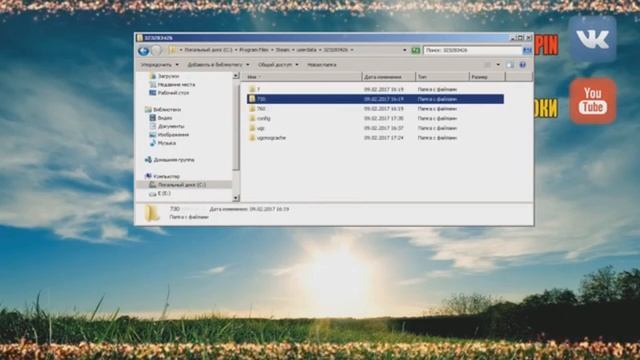The width and height of the screenshot is (640, 360).
Task: Click the navigation pane scrollbar down arrow
Action: [236, 198]
